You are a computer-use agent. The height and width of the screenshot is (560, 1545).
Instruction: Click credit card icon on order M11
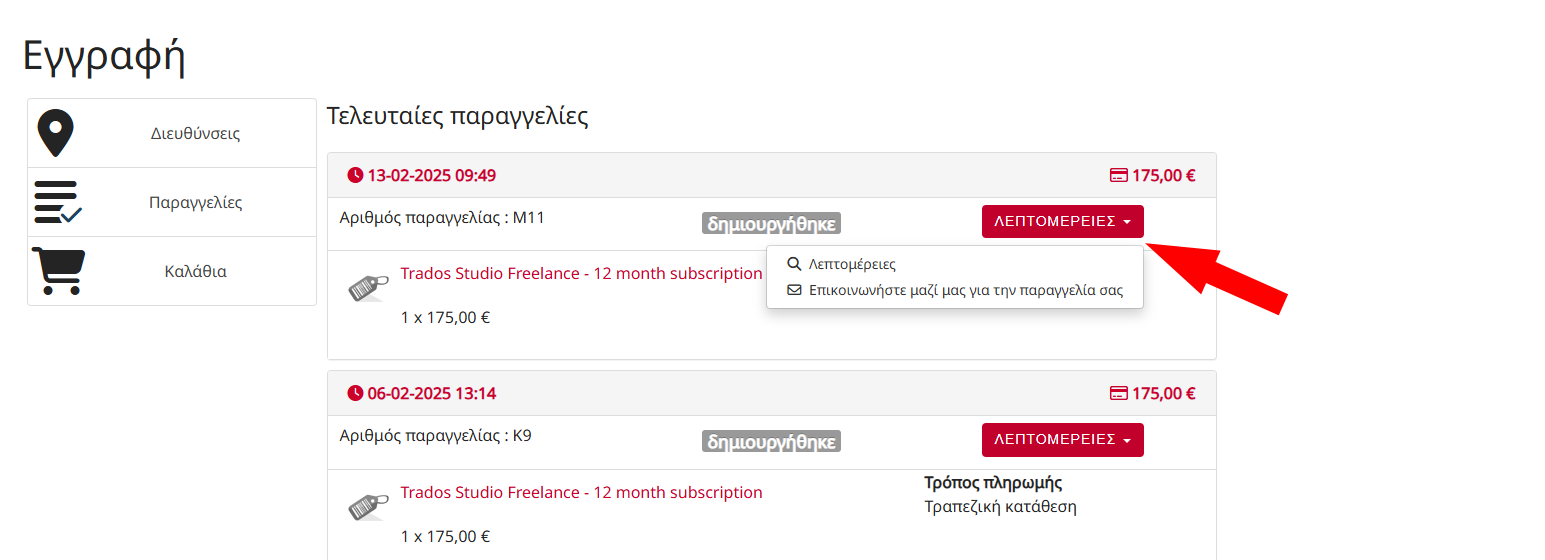pos(1118,176)
